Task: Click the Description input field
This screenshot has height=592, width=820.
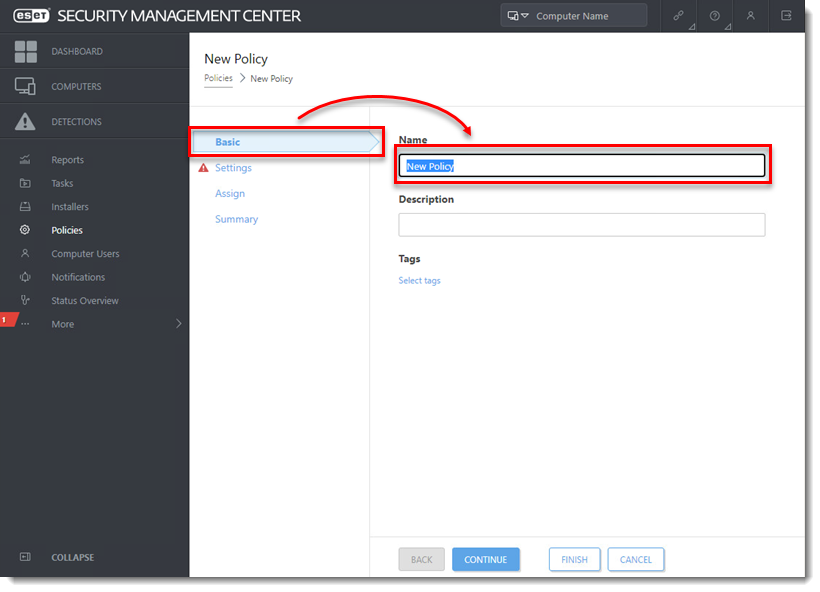Action: pyautogui.click(x=581, y=225)
